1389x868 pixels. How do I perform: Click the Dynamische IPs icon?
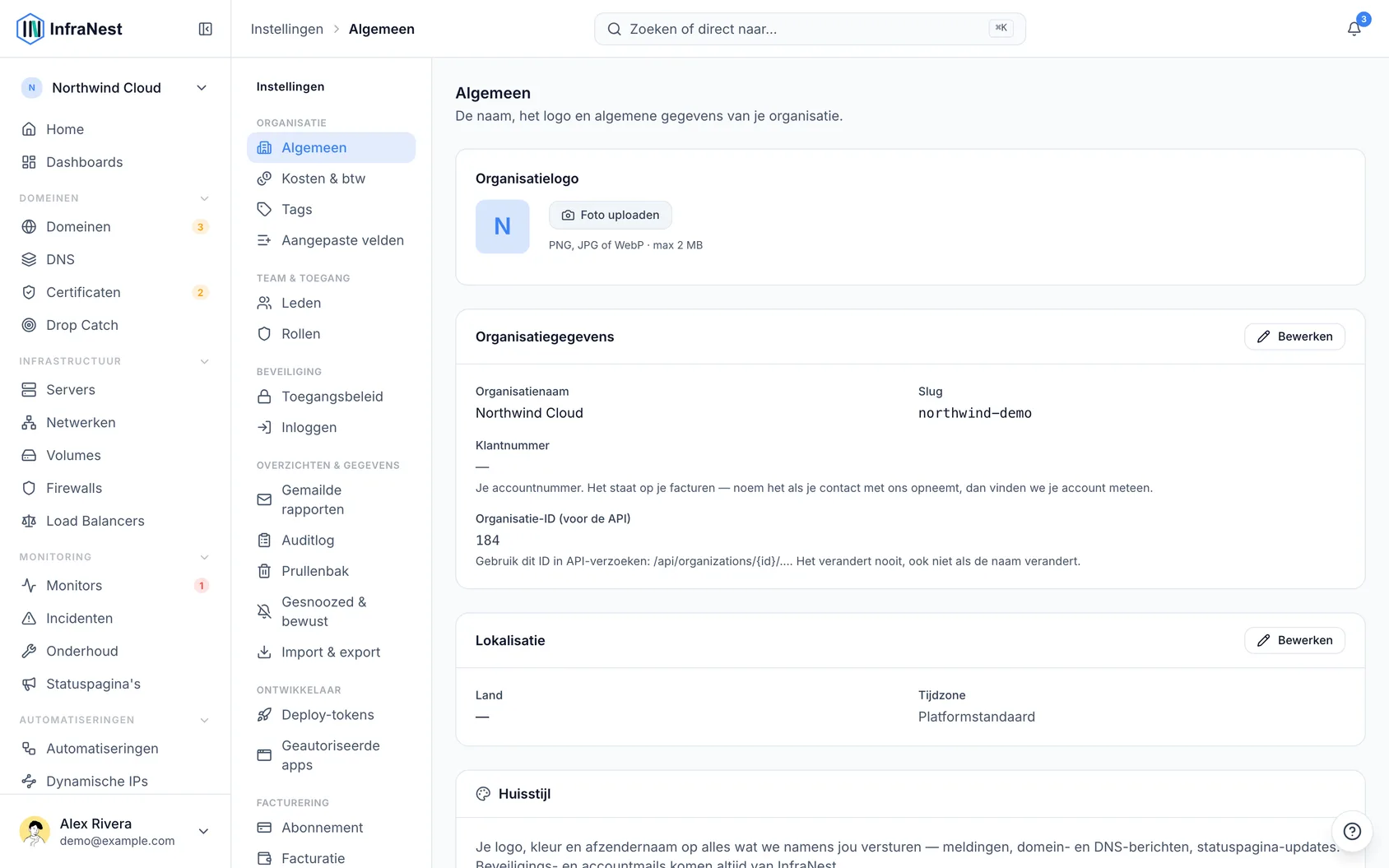pyautogui.click(x=29, y=781)
